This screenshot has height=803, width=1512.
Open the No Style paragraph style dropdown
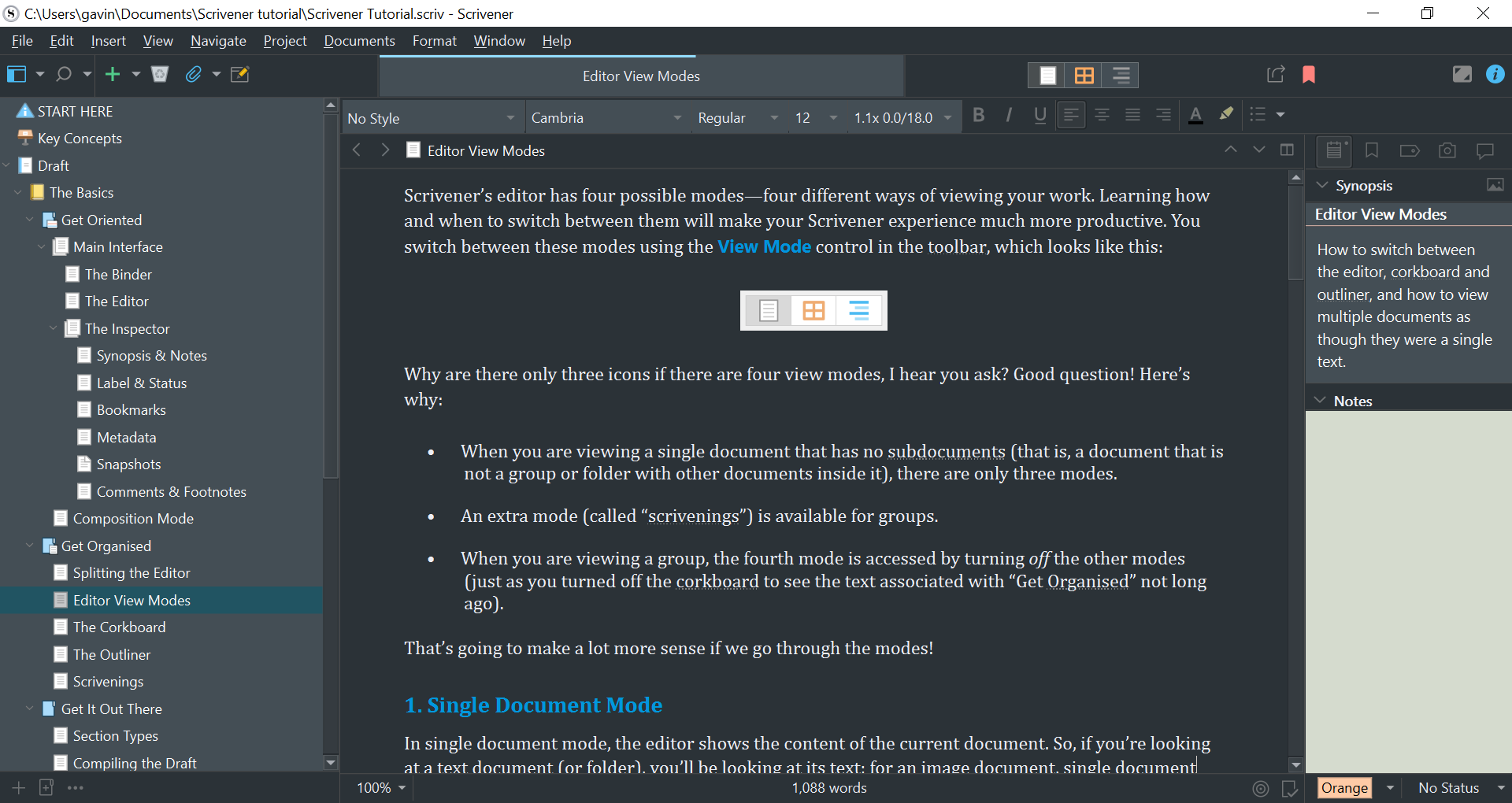pos(432,118)
